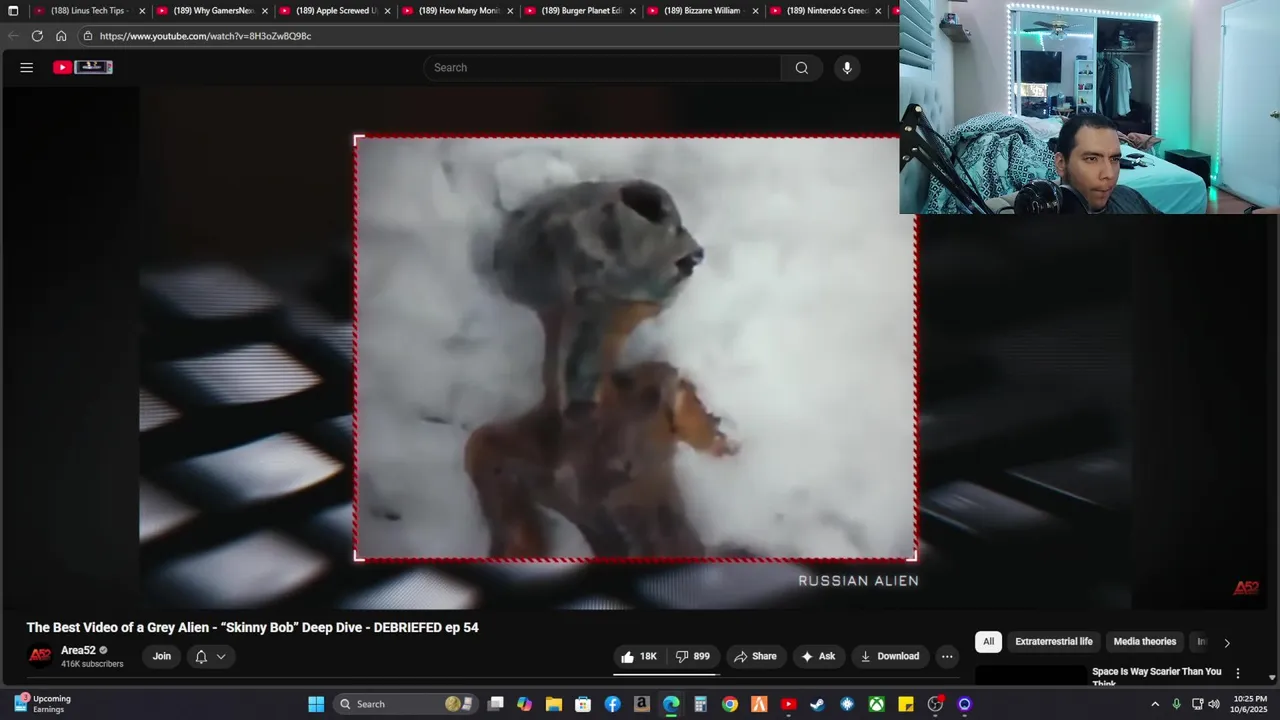Switch to the How Many Monitors tab
1280x720 pixels.
click(458, 11)
